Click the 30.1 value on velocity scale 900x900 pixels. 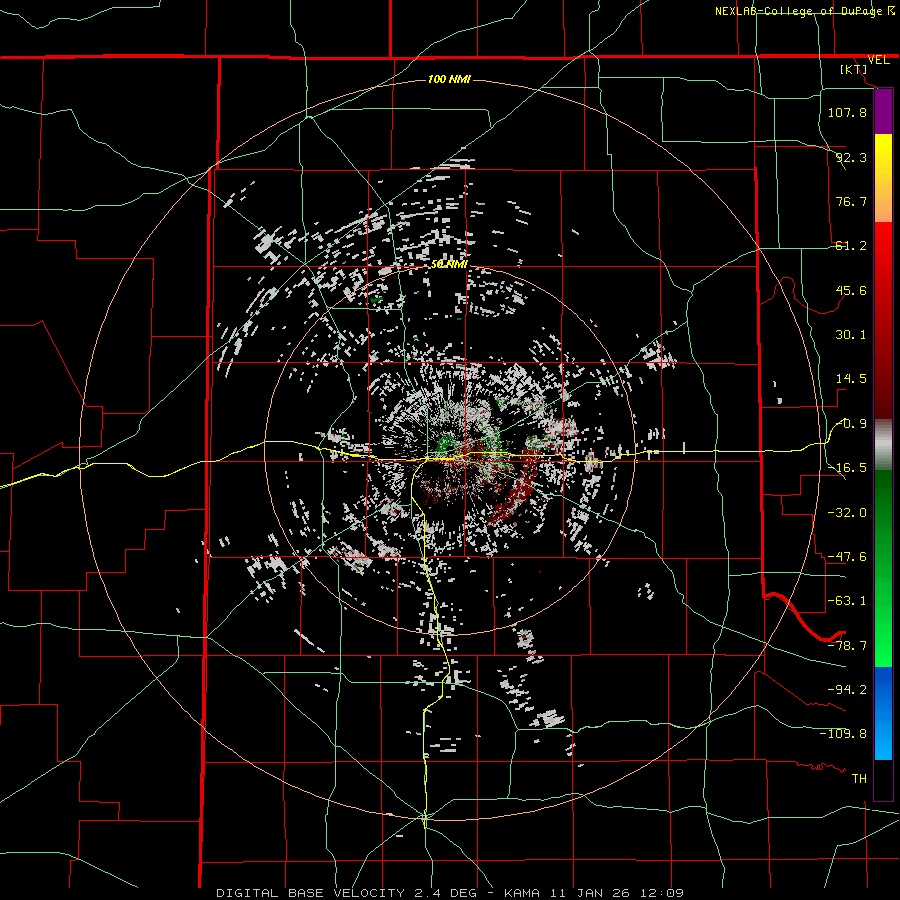tap(851, 335)
